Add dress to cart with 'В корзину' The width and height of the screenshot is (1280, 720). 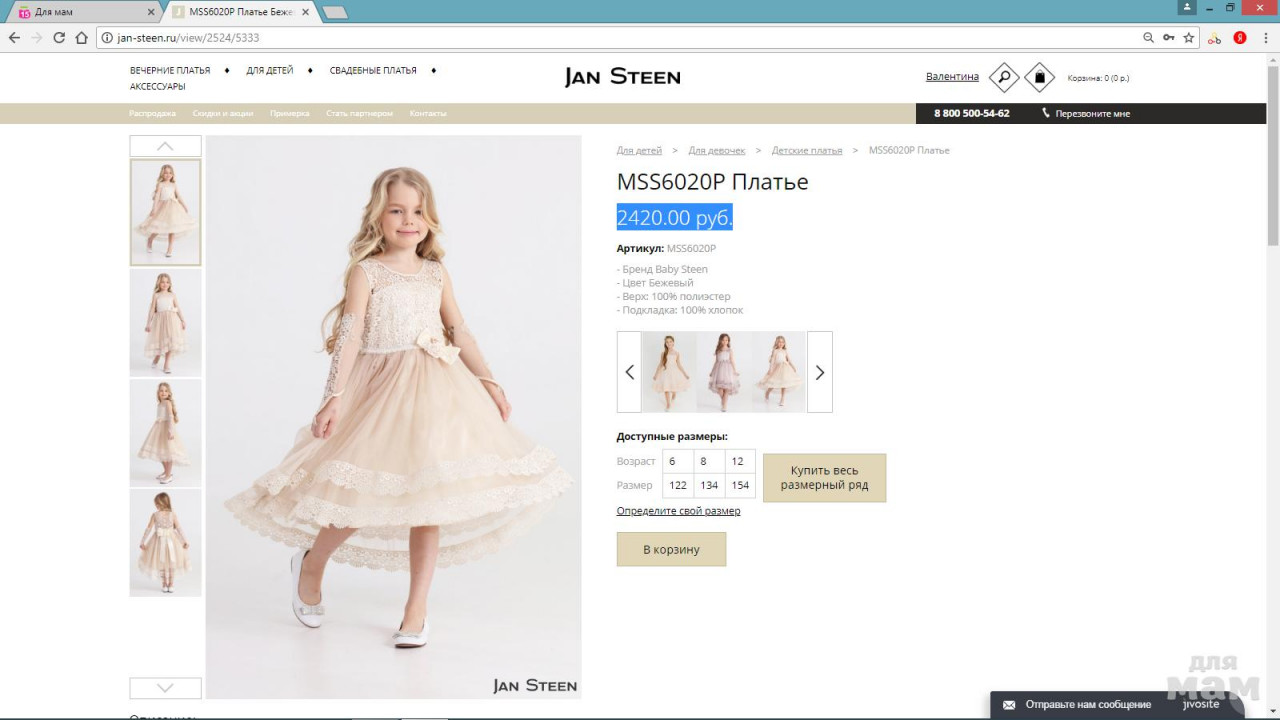[x=671, y=549]
